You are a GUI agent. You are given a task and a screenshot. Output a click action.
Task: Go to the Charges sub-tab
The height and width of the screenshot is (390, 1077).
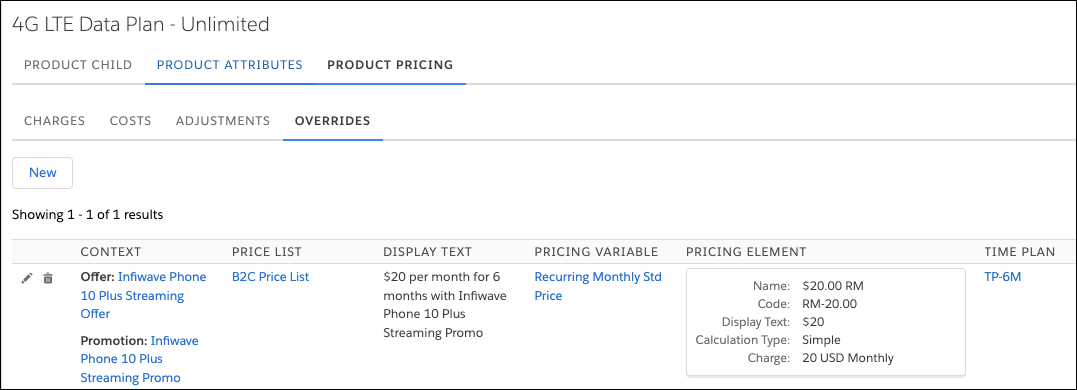pos(55,121)
